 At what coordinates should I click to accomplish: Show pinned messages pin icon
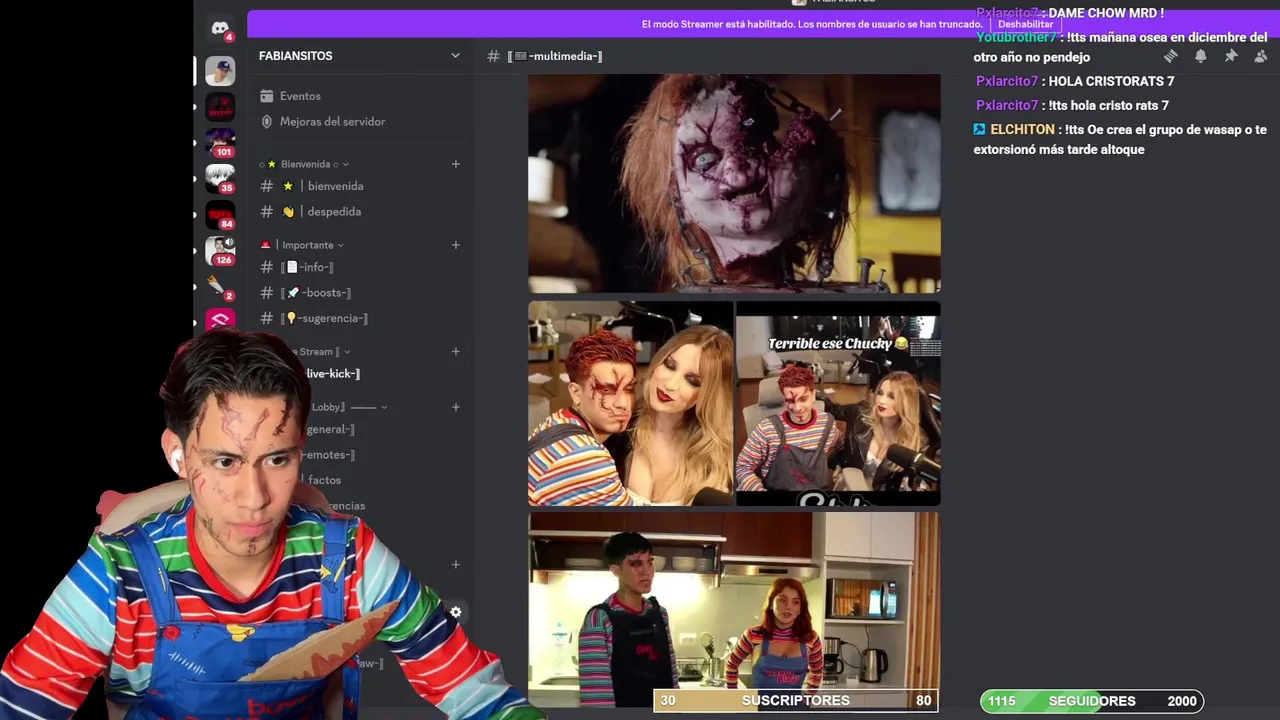(1231, 56)
